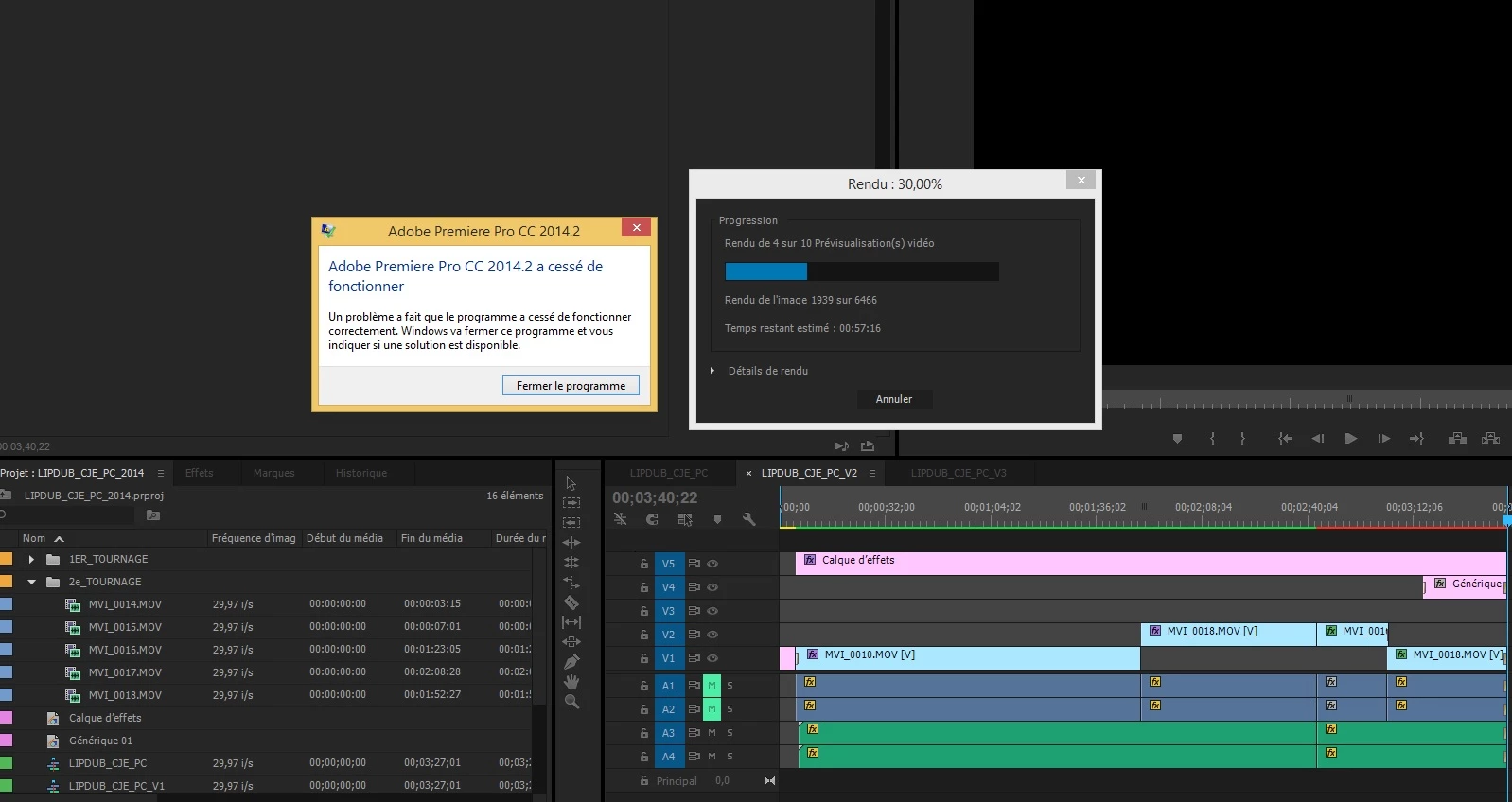The height and width of the screenshot is (802, 1512).
Task: Click Mark In brace in program monitor
Action: pyautogui.click(x=1212, y=438)
